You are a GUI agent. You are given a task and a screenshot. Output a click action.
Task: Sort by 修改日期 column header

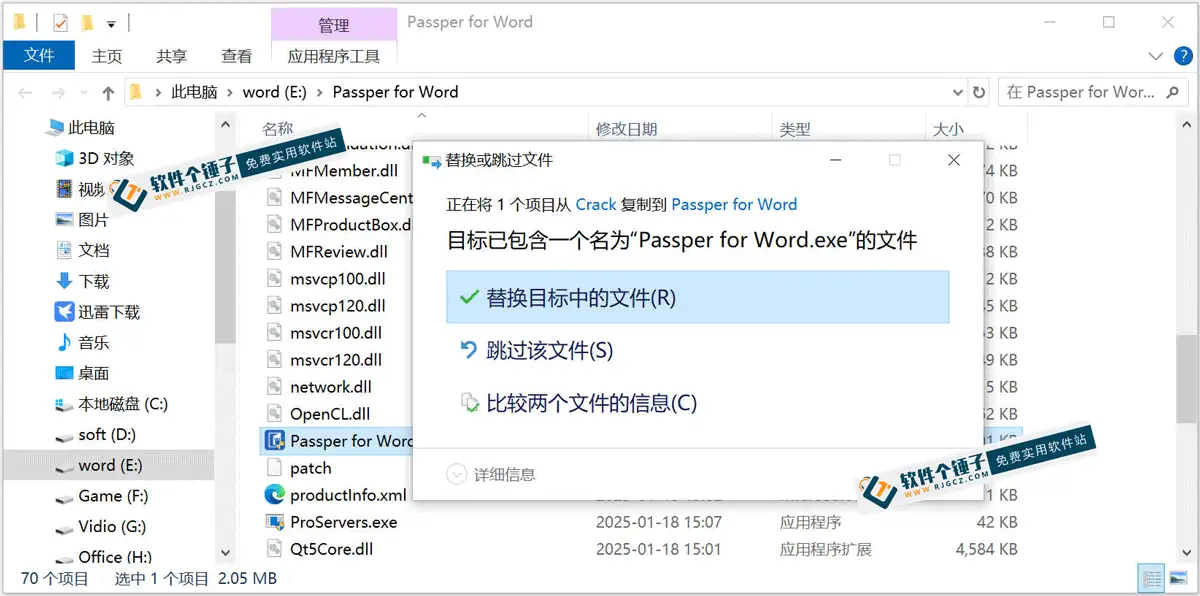click(627, 129)
